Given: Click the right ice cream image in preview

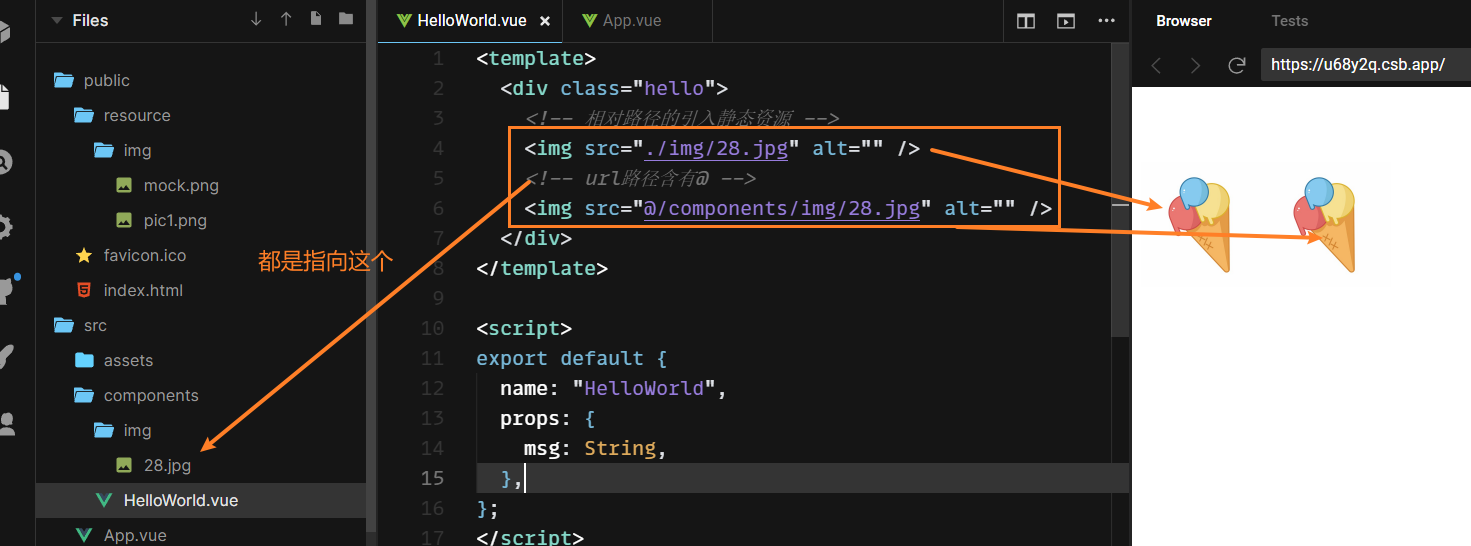Looking at the screenshot, I should 1325,224.
